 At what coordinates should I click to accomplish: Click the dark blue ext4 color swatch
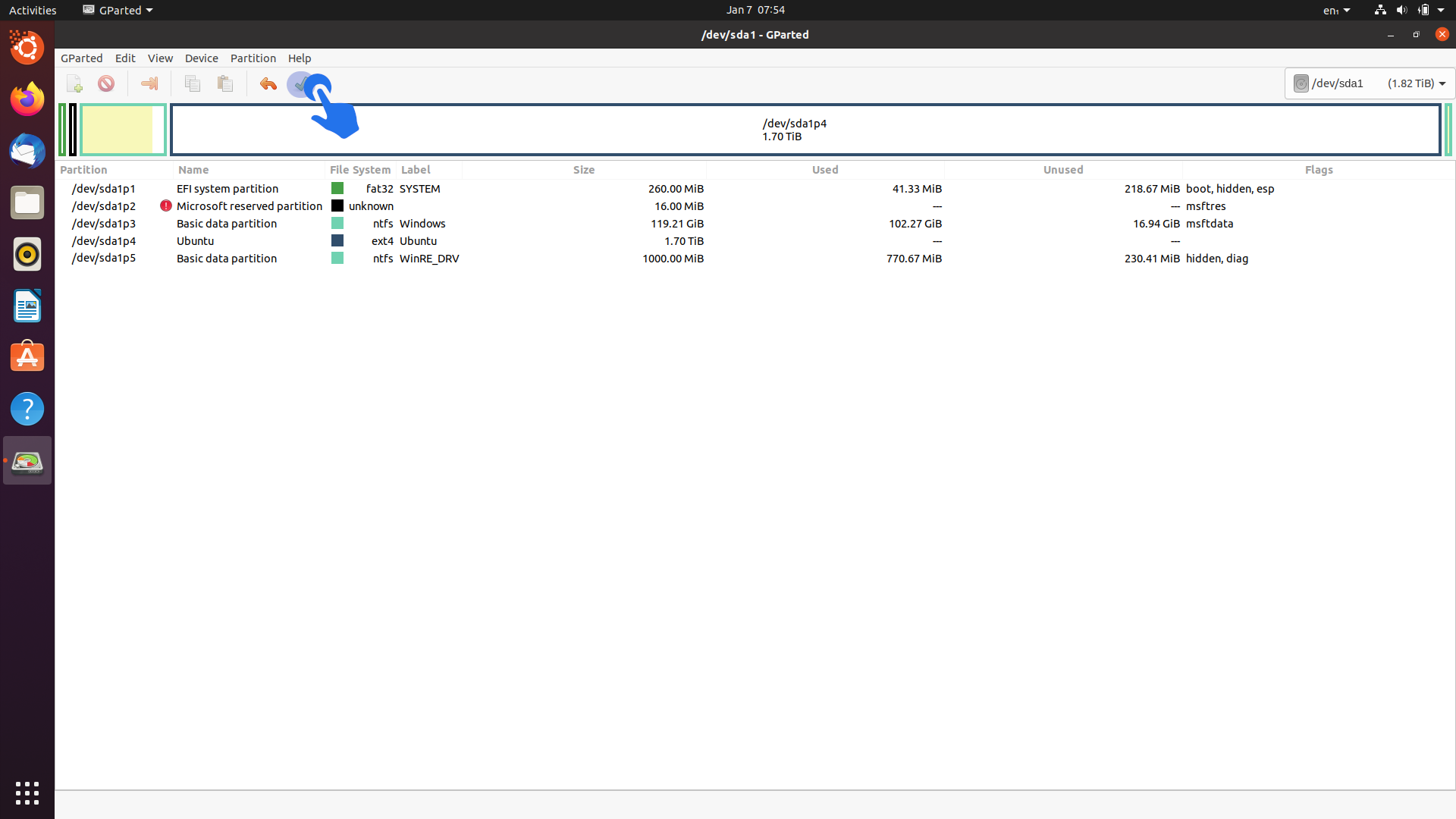(337, 240)
